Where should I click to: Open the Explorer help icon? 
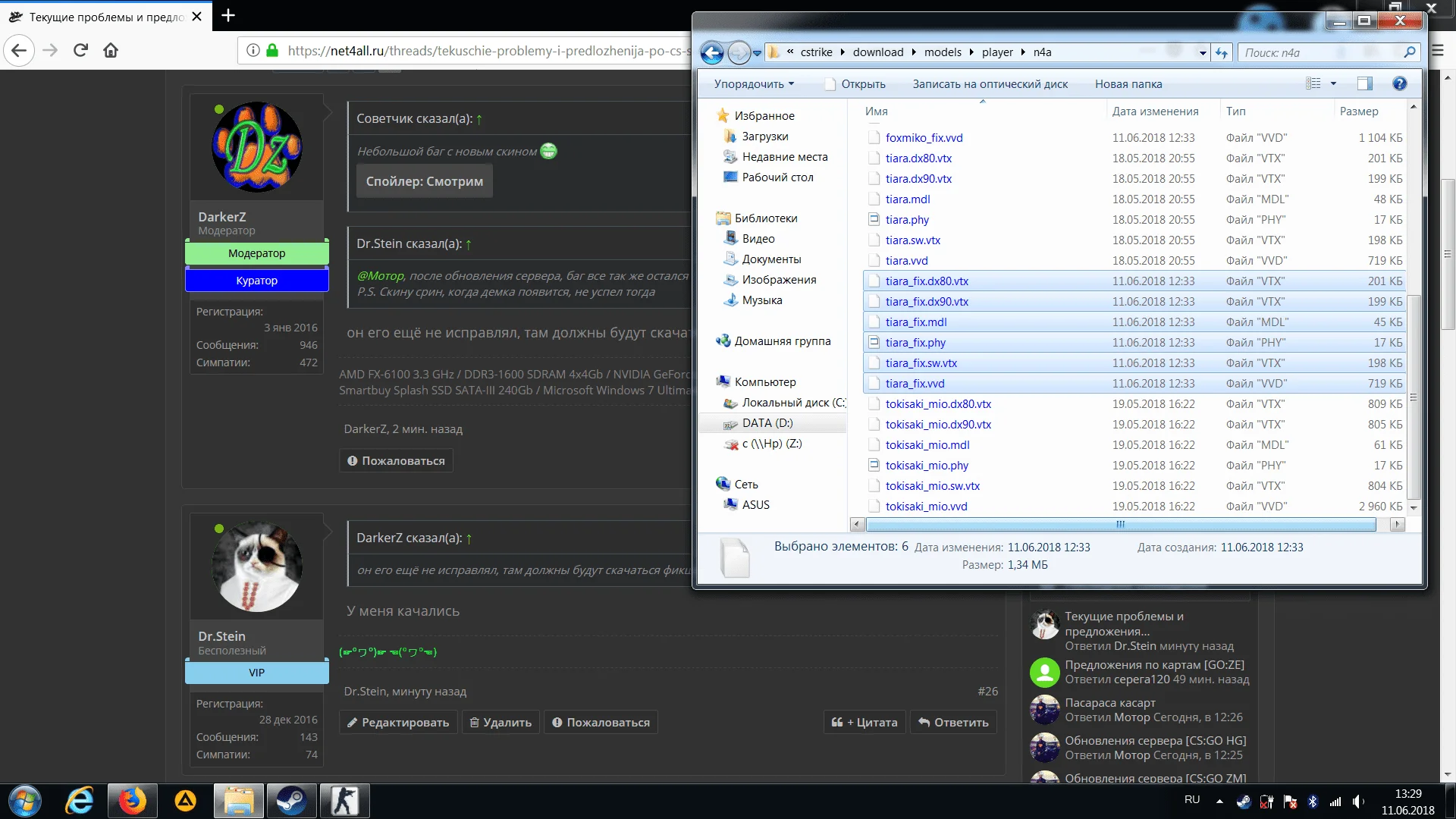pos(1399,84)
